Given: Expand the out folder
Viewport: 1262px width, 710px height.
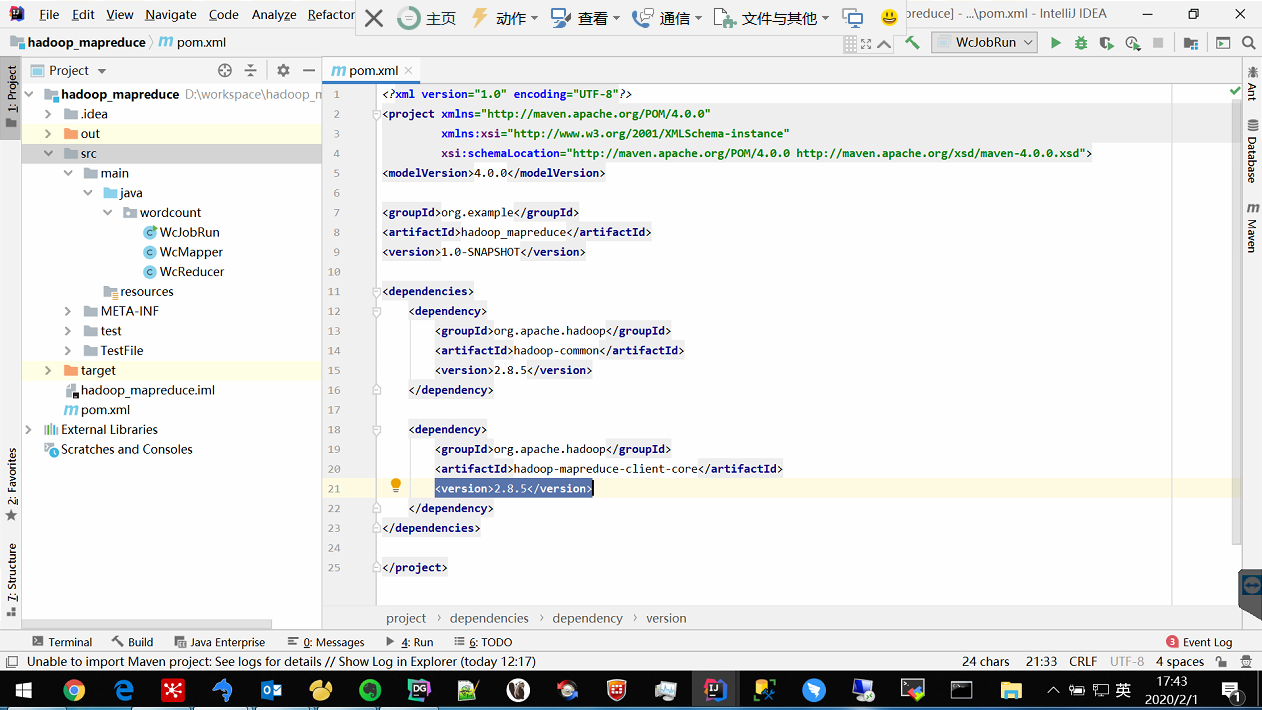Looking at the screenshot, I should point(48,133).
